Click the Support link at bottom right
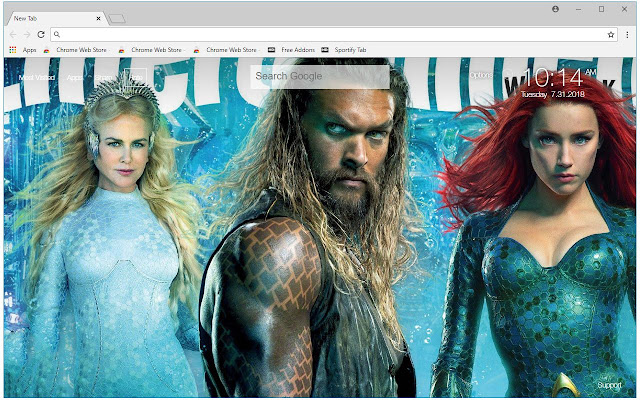 pyautogui.click(x=609, y=385)
